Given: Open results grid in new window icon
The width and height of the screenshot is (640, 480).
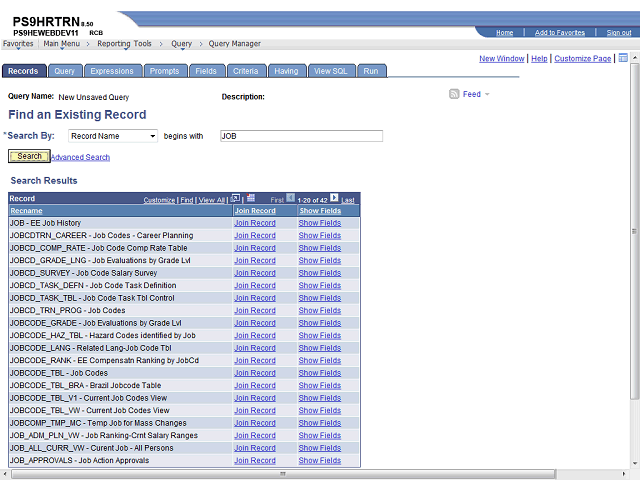Looking at the screenshot, I should coord(235,198).
